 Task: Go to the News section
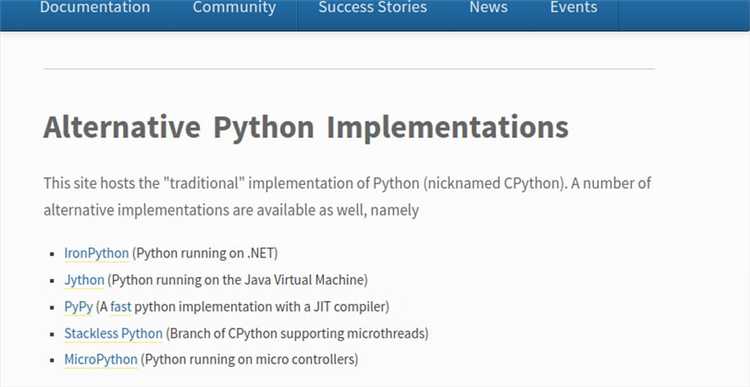pos(488,8)
